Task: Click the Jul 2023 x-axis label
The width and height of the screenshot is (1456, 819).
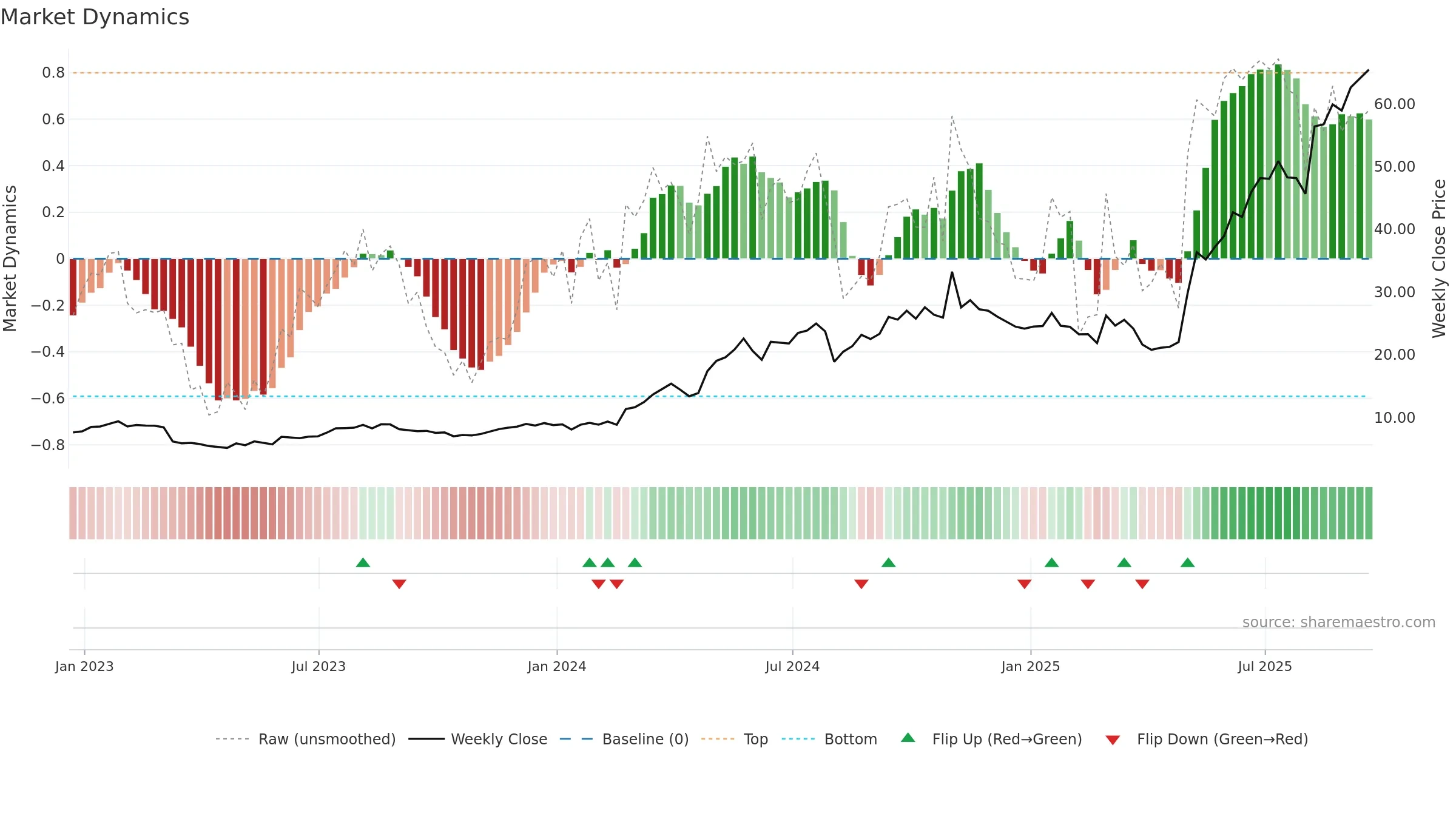Action: coord(318,666)
